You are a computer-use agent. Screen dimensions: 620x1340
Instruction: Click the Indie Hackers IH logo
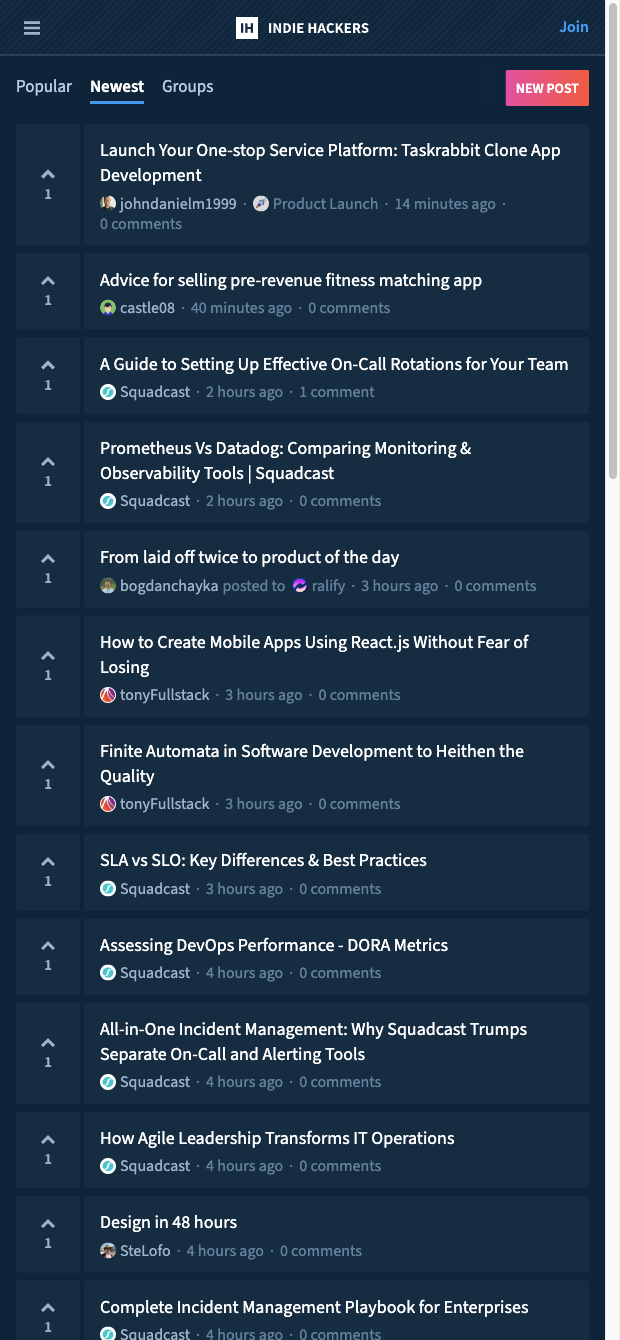tap(247, 28)
